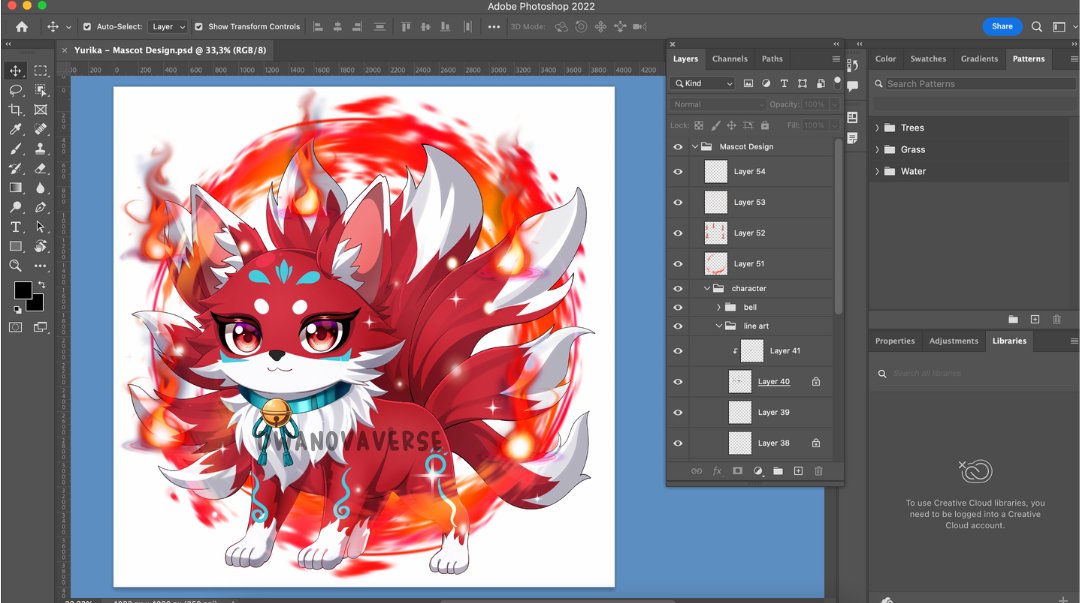Select the Zoom tool
The width and height of the screenshot is (1080, 603).
coord(15,265)
